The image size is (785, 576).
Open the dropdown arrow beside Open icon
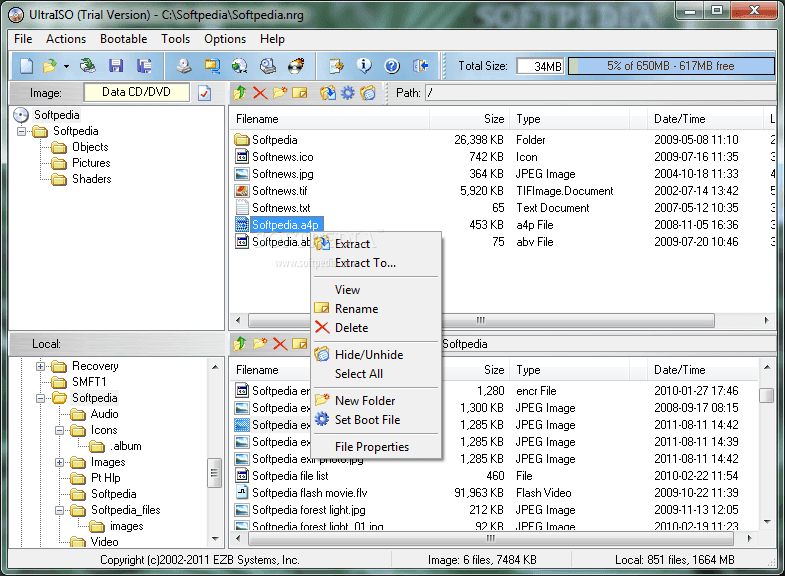click(x=66, y=66)
